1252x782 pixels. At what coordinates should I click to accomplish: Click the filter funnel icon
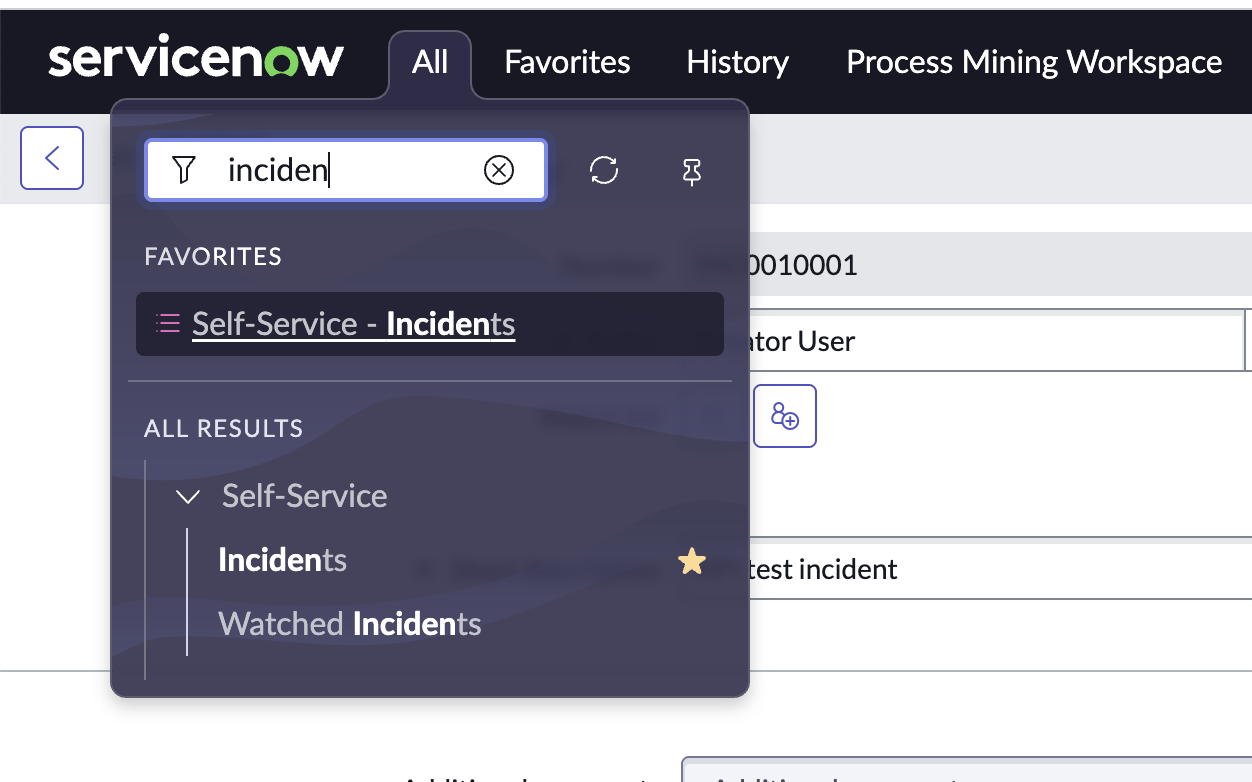coord(184,170)
